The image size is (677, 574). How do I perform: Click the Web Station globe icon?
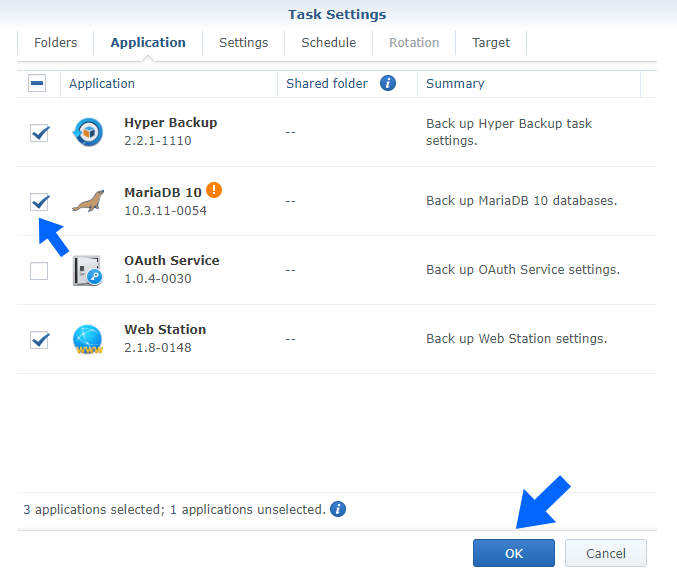tap(88, 339)
